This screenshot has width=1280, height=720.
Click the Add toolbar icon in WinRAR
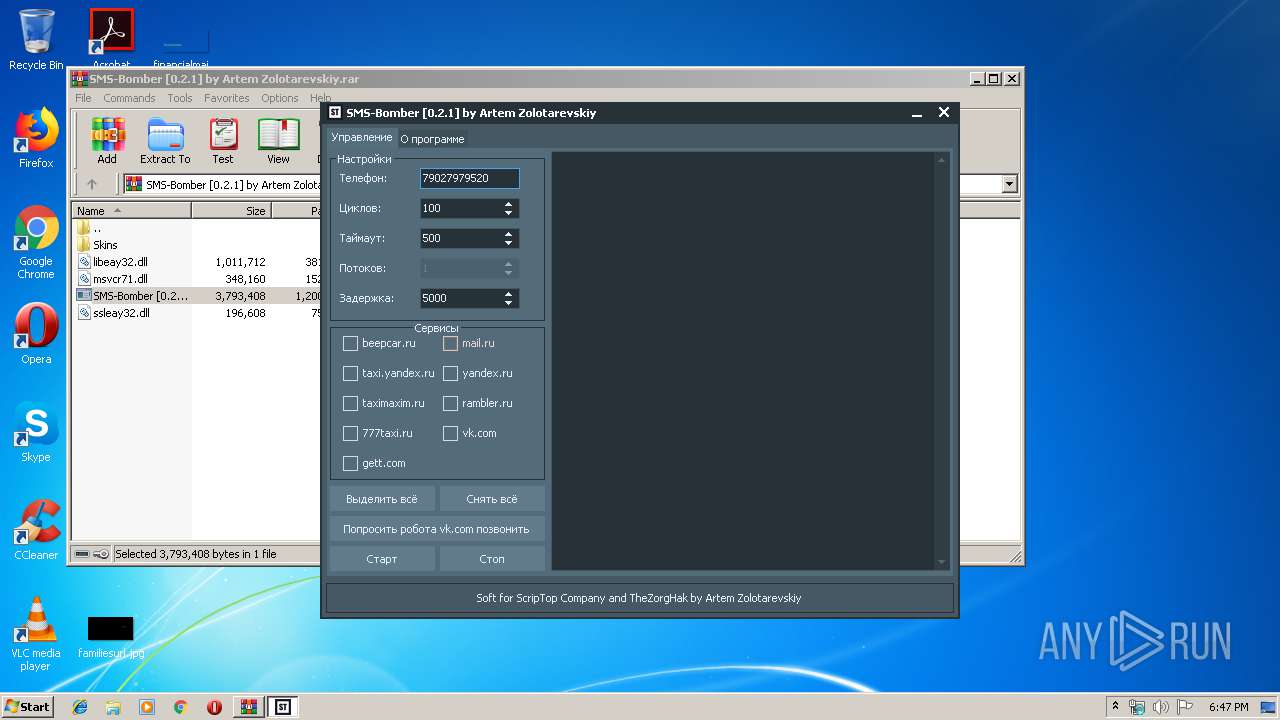[x=107, y=141]
